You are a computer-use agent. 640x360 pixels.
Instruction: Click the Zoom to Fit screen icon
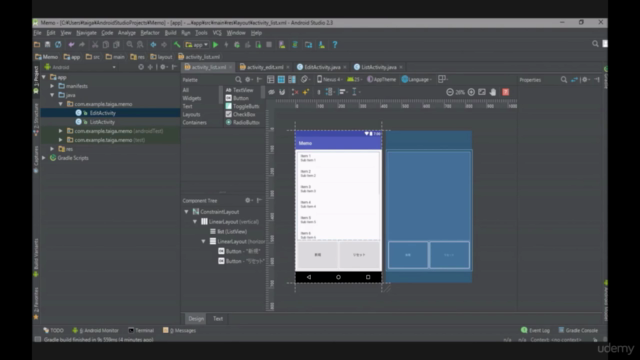(x=482, y=92)
